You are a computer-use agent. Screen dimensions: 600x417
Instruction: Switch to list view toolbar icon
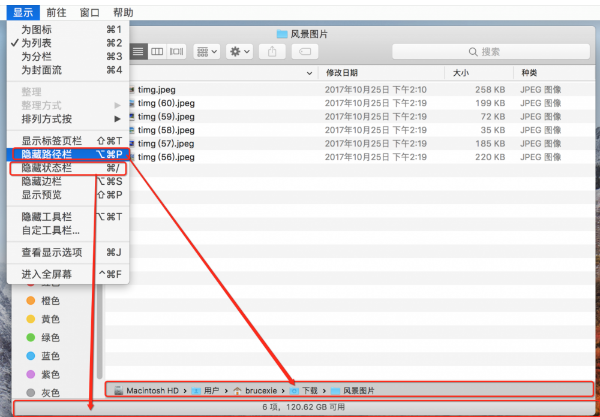point(138,51)
